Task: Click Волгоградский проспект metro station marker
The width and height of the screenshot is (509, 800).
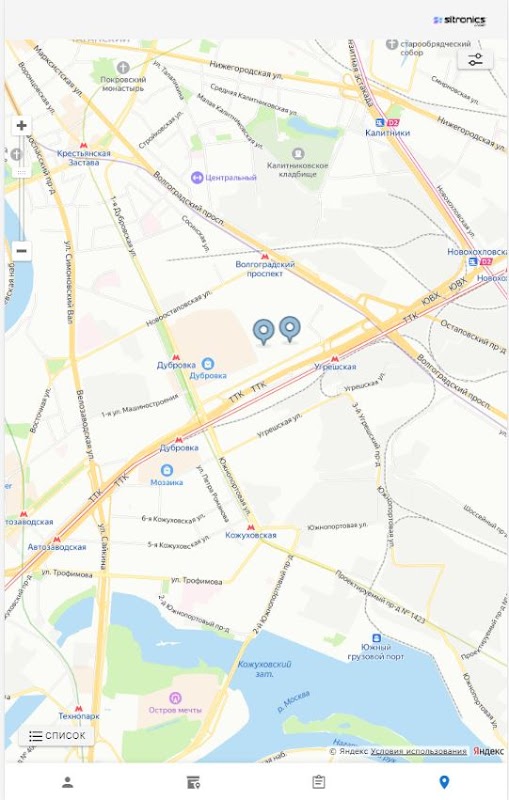Action: (x=264, y=256)
